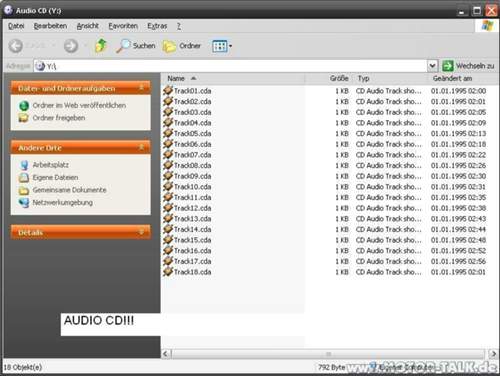Image resolution: width=500 pixels, height=376 pixels.
Task: Select the Track04.cda file icon
Action: [168, 122]
